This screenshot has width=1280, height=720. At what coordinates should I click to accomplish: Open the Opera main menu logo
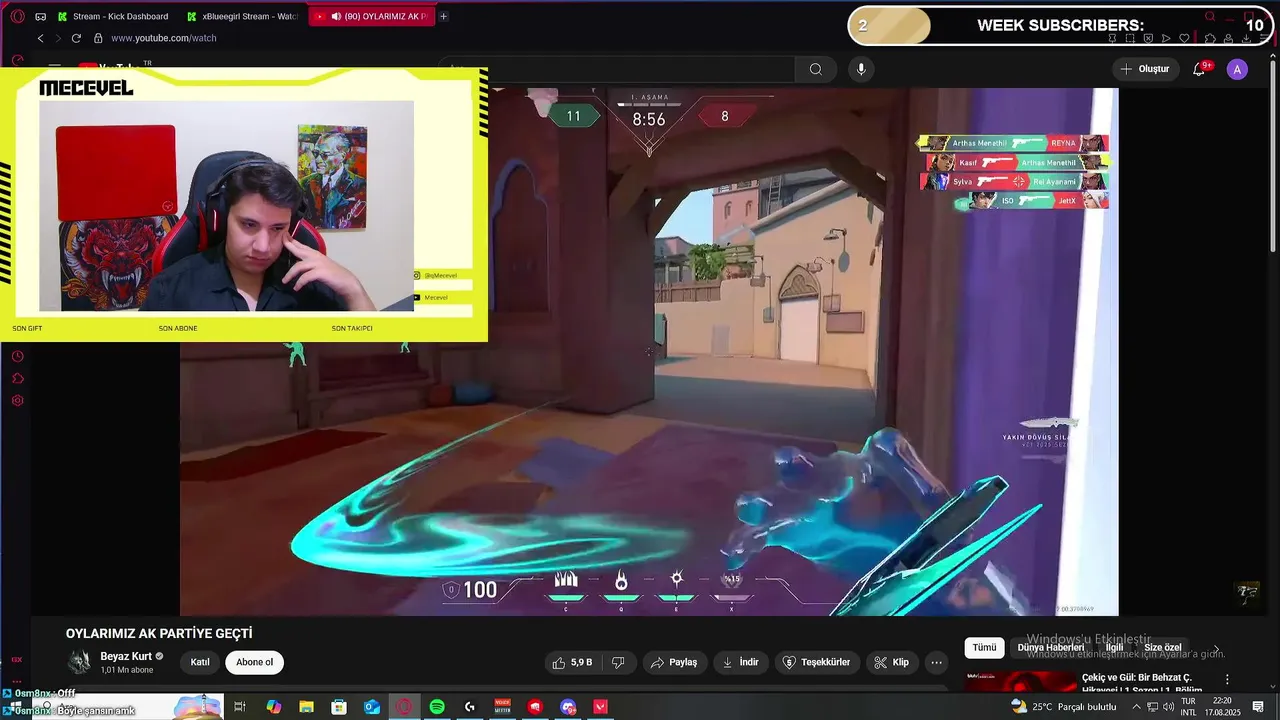click(17, 16)
